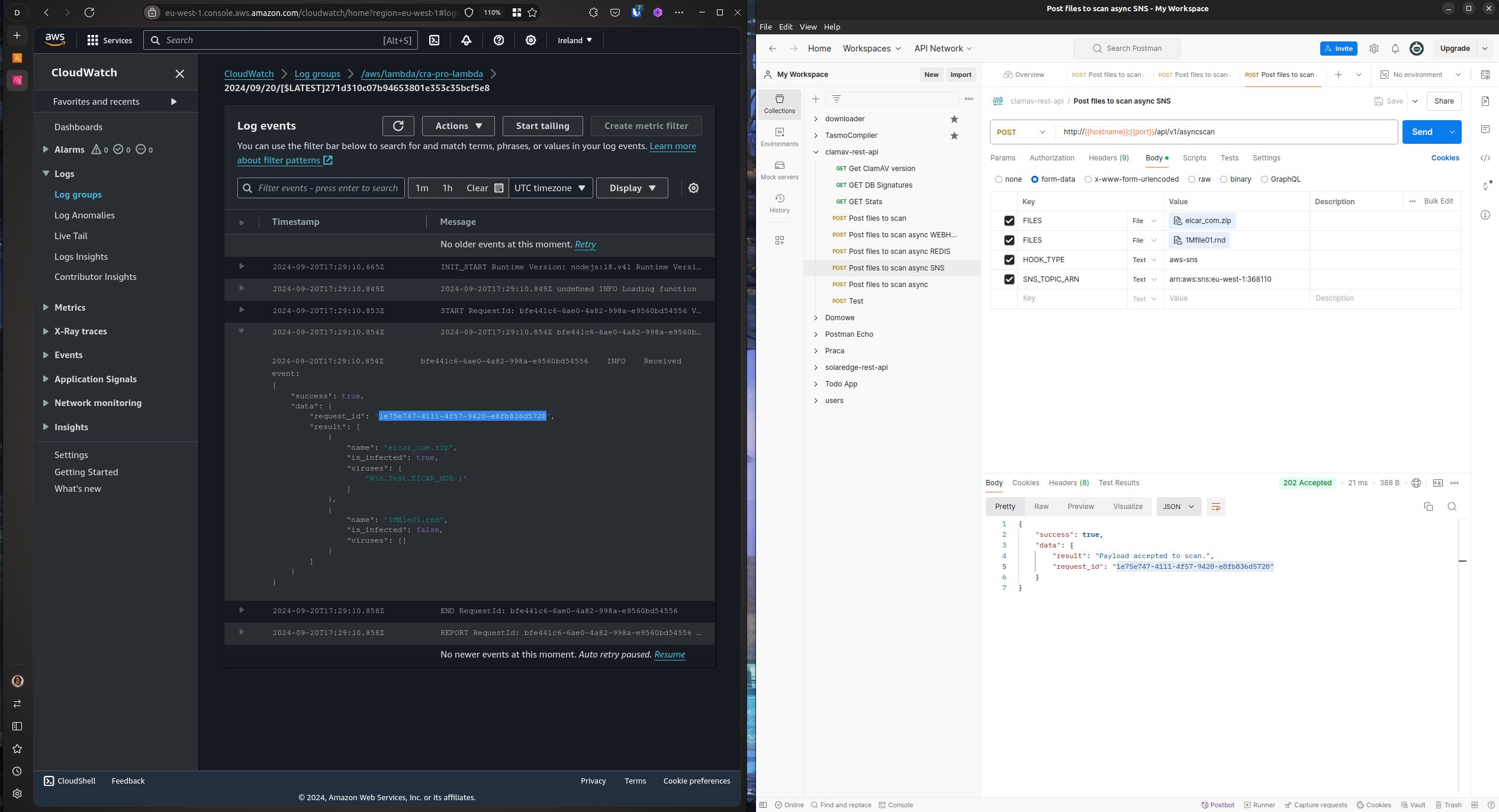Close the CloudWatch side navigation
Screen dimensions: 1499x812
click(180, 73)
